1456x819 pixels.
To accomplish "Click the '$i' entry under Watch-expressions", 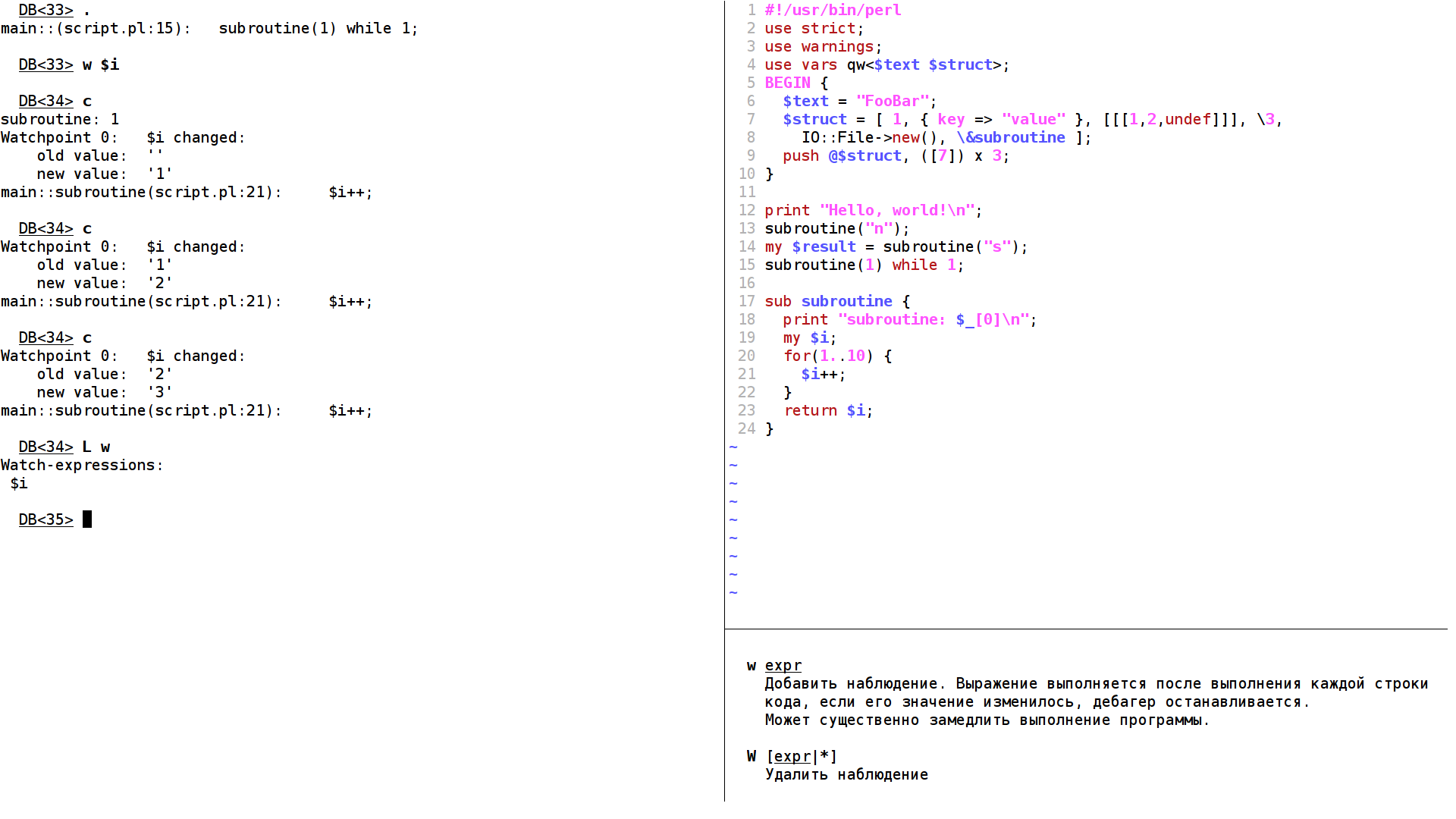I will (19, 483).
